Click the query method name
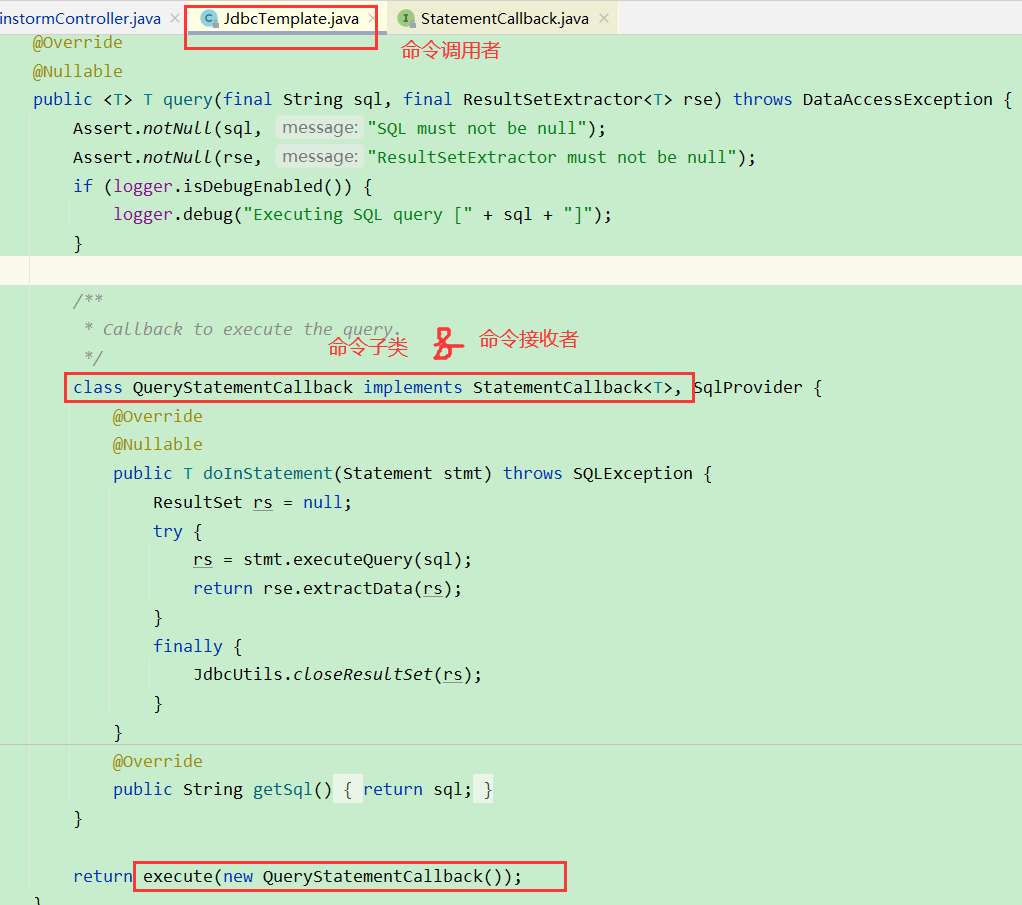 pos(188,99)
